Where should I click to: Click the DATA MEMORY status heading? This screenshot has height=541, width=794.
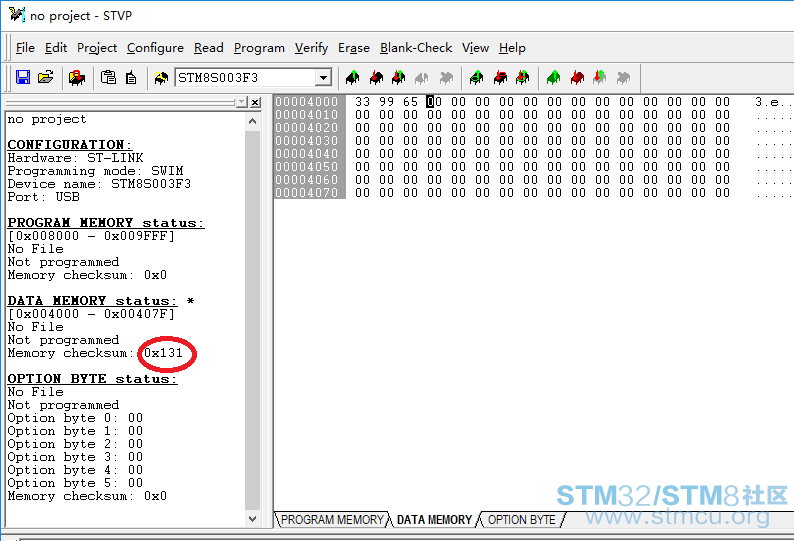click(92, 301)
